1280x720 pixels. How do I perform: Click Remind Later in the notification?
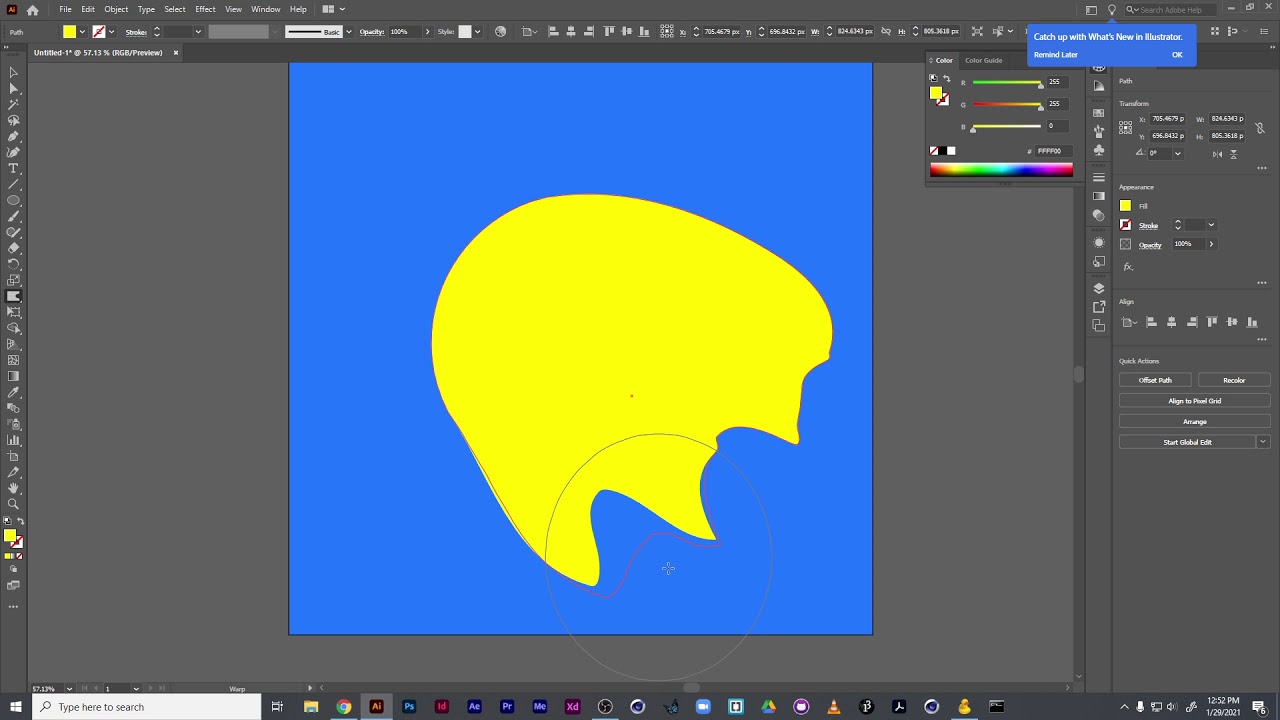[1056, 55]
